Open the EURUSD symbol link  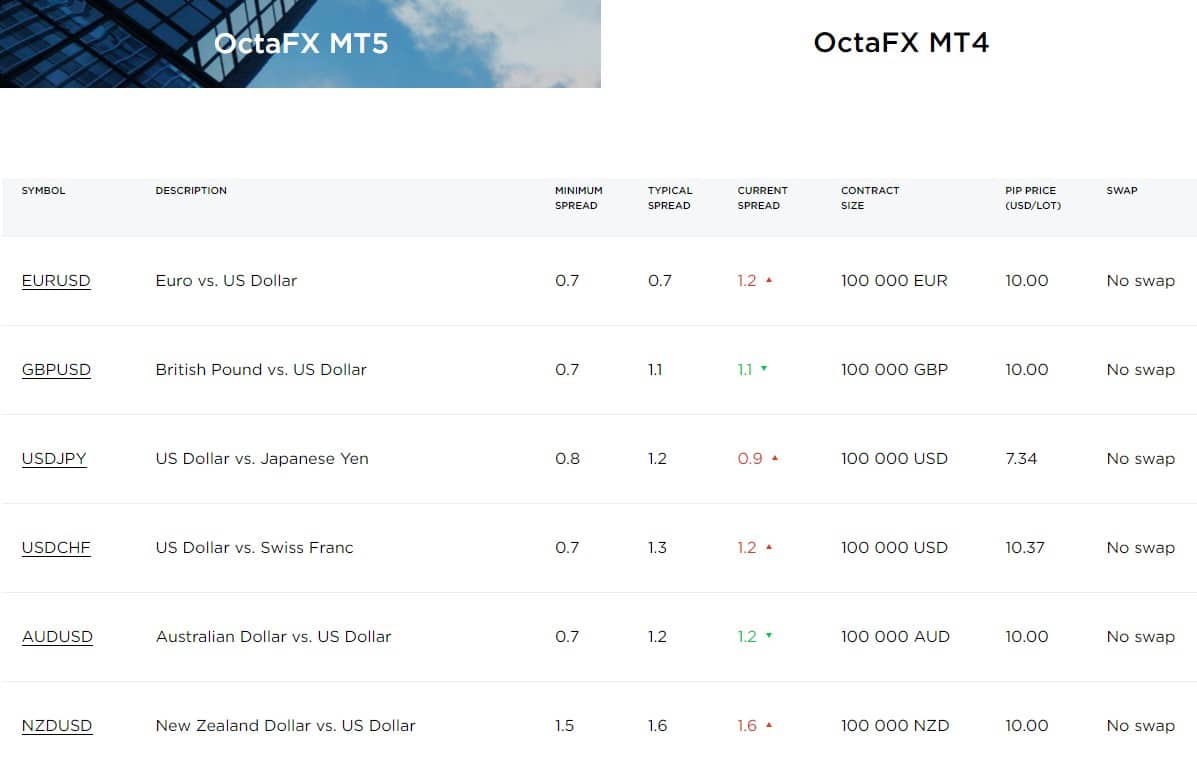pos(56,281)
